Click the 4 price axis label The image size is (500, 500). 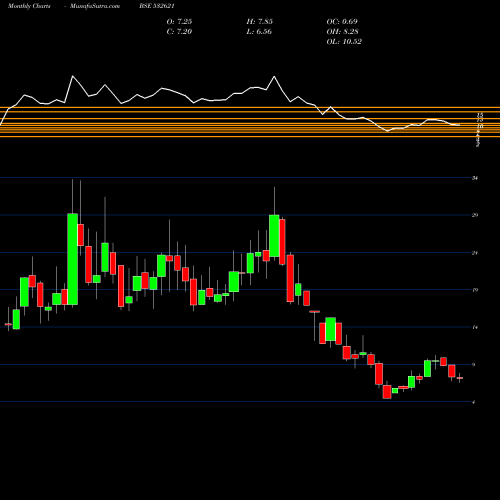click(474, 402)
